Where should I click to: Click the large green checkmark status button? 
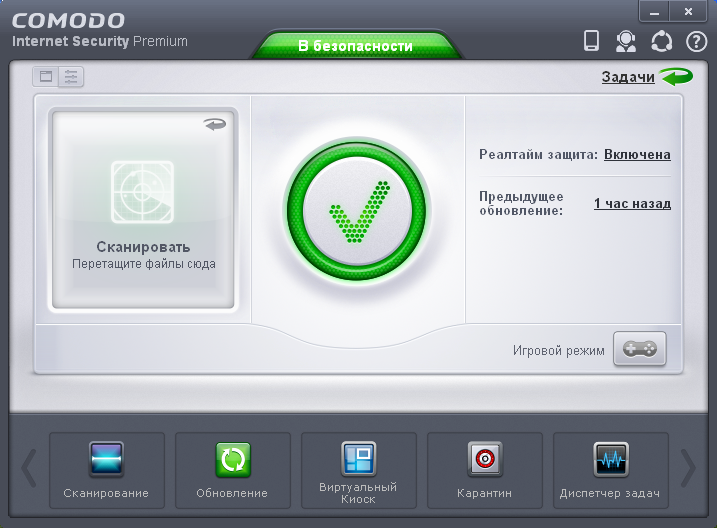click(357, 212)
